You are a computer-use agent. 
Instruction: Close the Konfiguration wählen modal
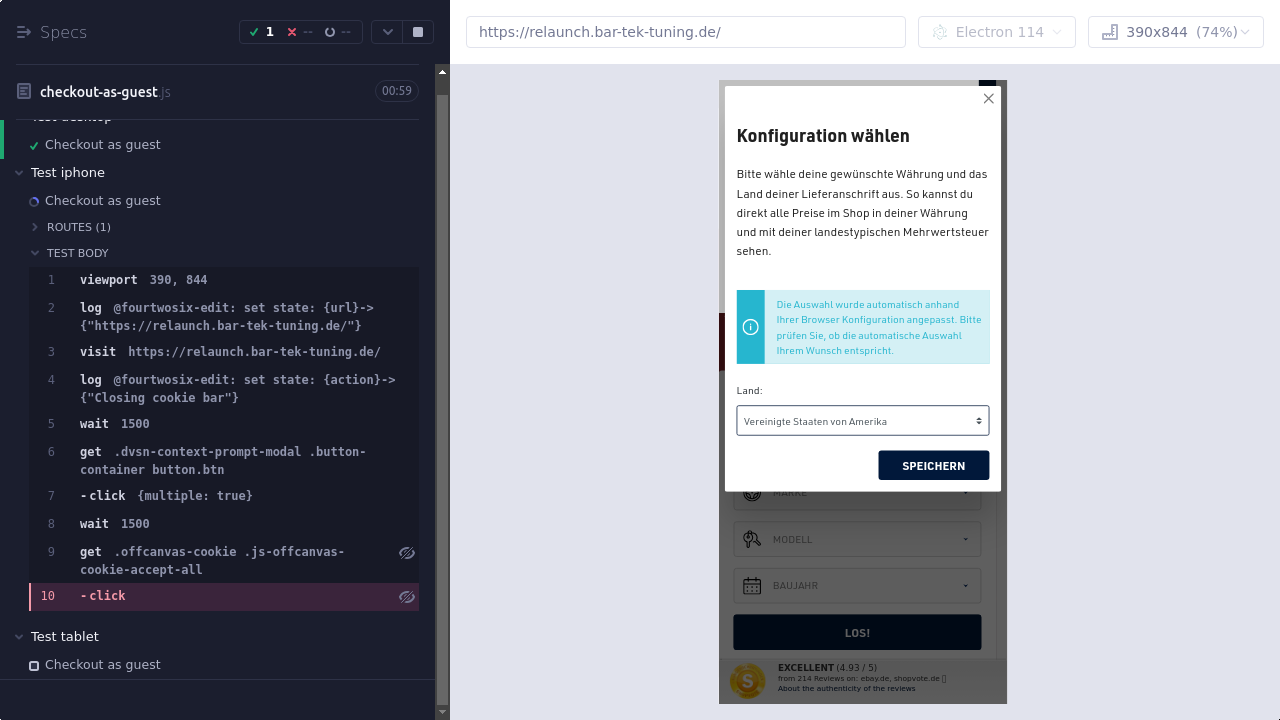click(988, 98)
